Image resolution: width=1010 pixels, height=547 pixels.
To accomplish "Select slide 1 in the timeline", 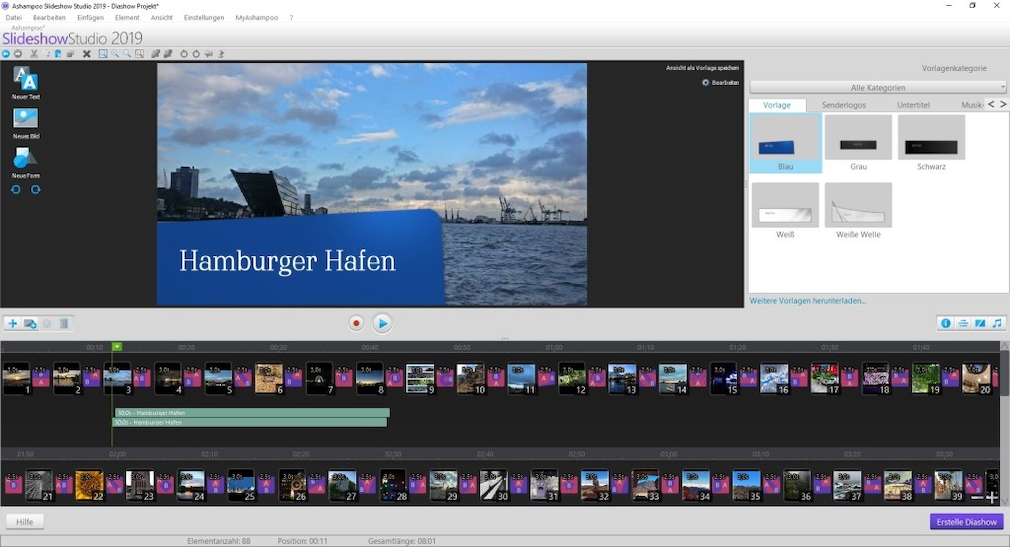I will (x=17, y=378).
